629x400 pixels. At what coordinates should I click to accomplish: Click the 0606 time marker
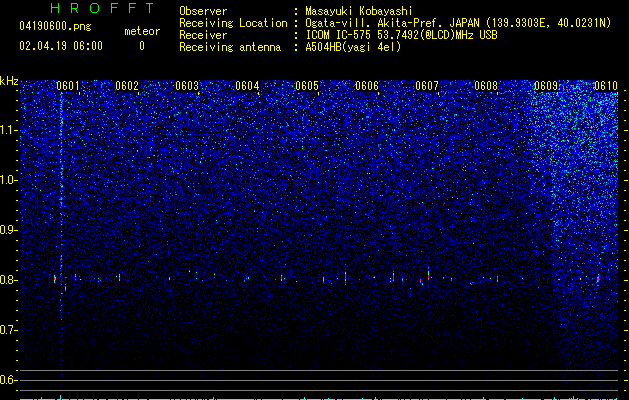(367, 86)
